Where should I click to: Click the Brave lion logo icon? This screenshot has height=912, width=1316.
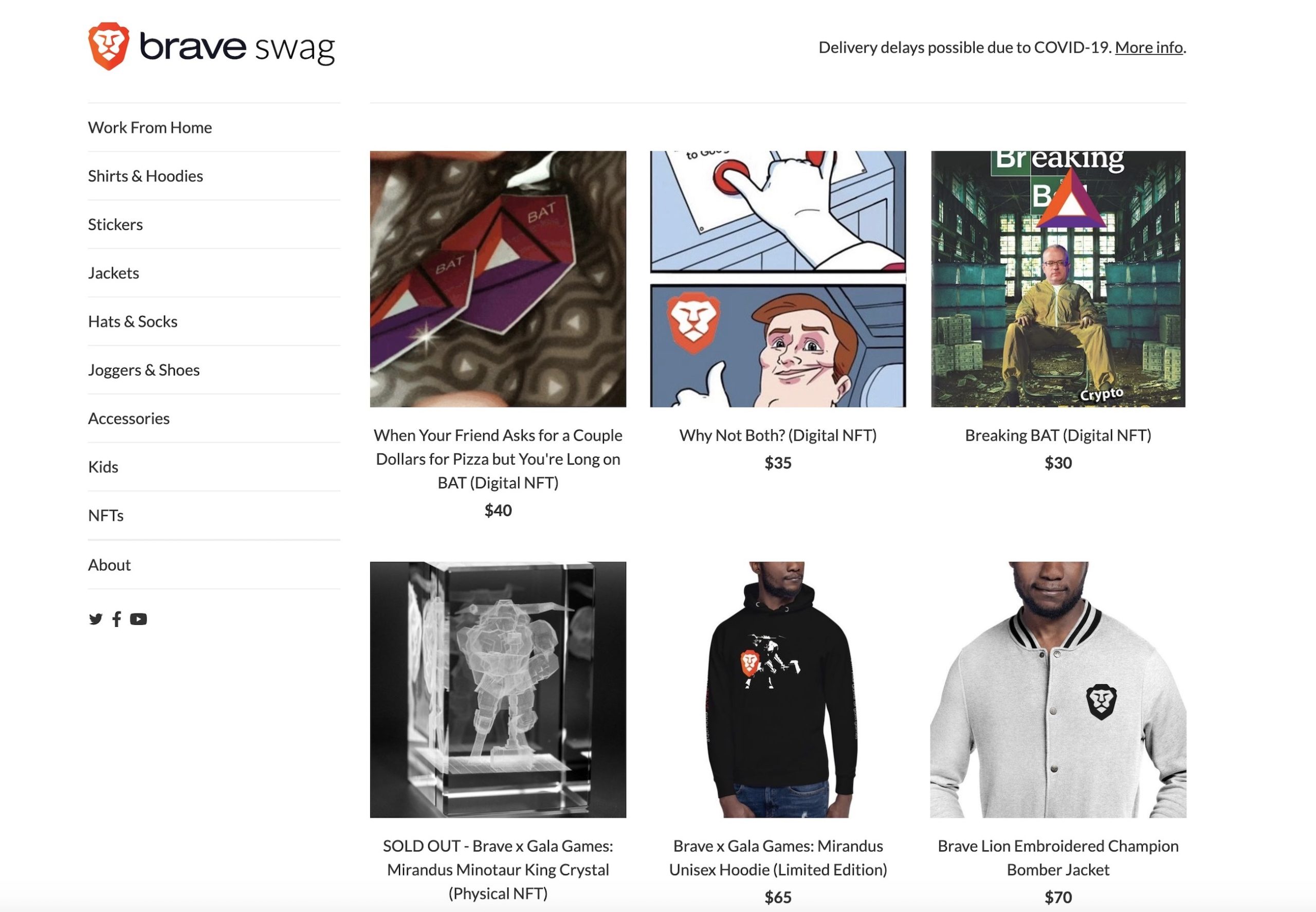[108, 46]
